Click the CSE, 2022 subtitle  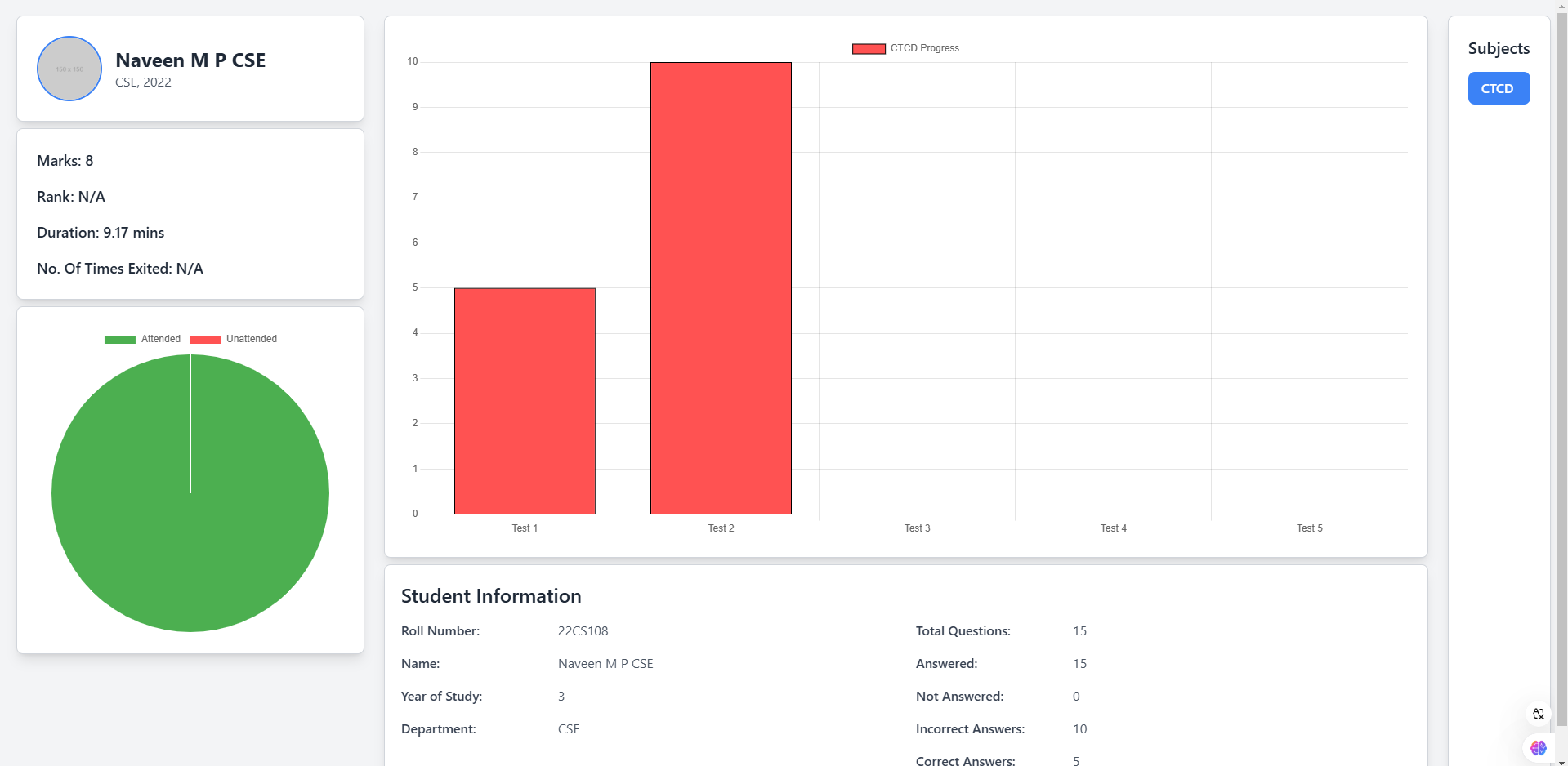coord(143,82)
